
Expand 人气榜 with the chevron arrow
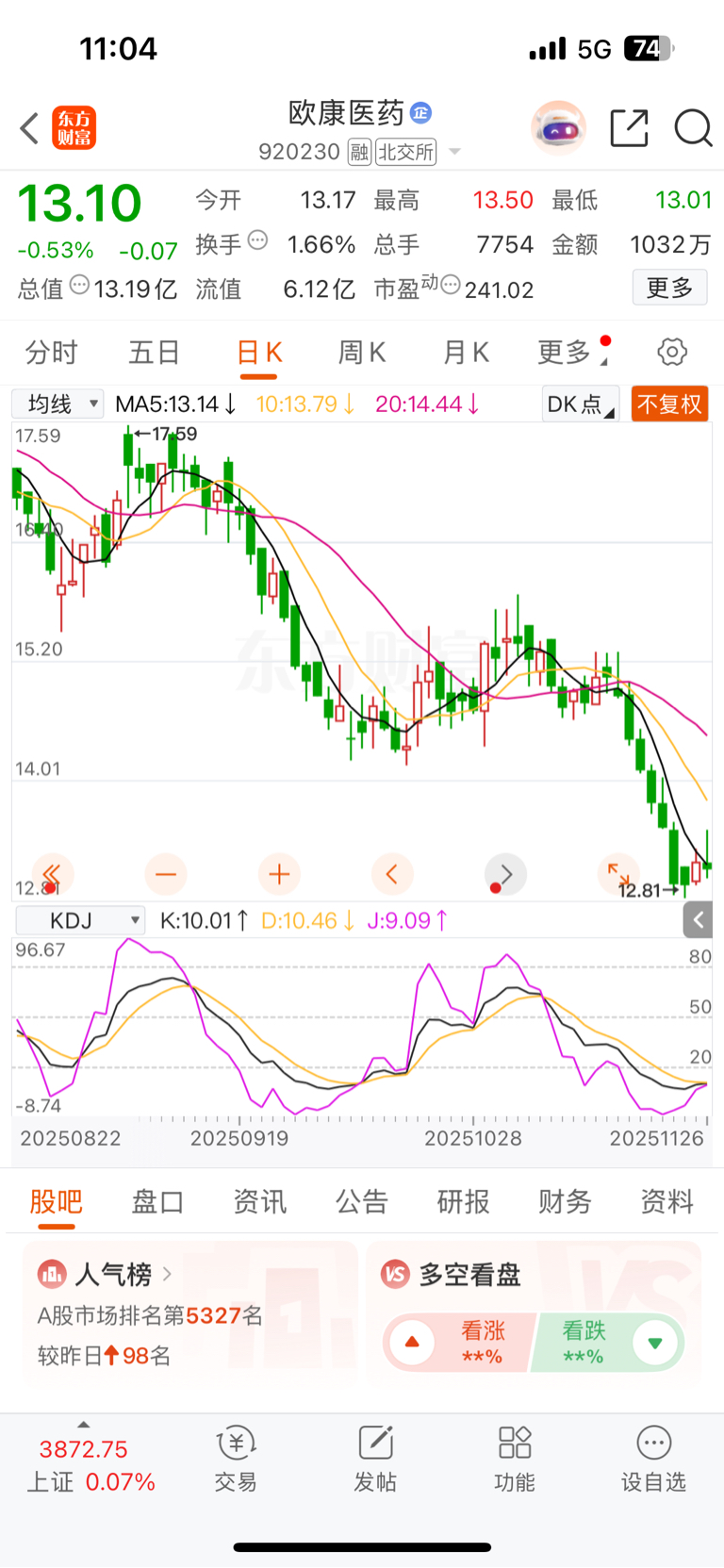pyautogui.click(x=167, y=1275)
